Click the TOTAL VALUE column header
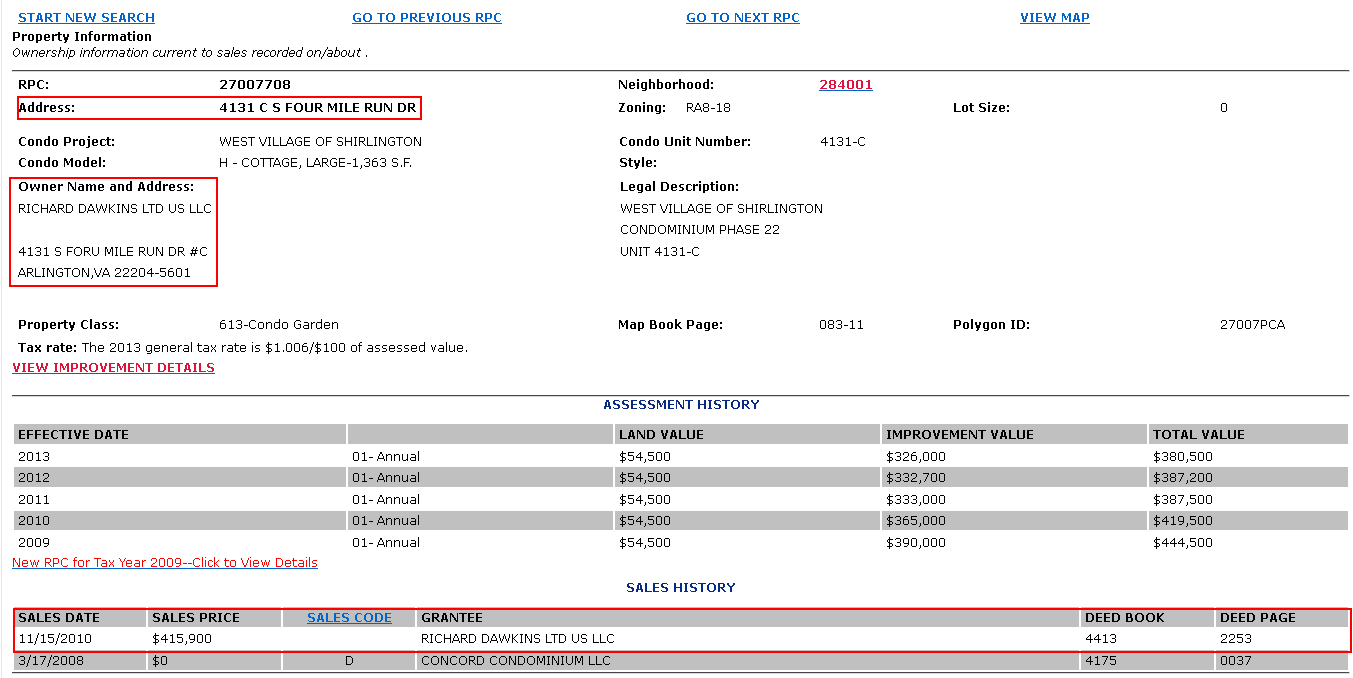The width and height of the screenshot is (1353, 678). [1198, 435]
